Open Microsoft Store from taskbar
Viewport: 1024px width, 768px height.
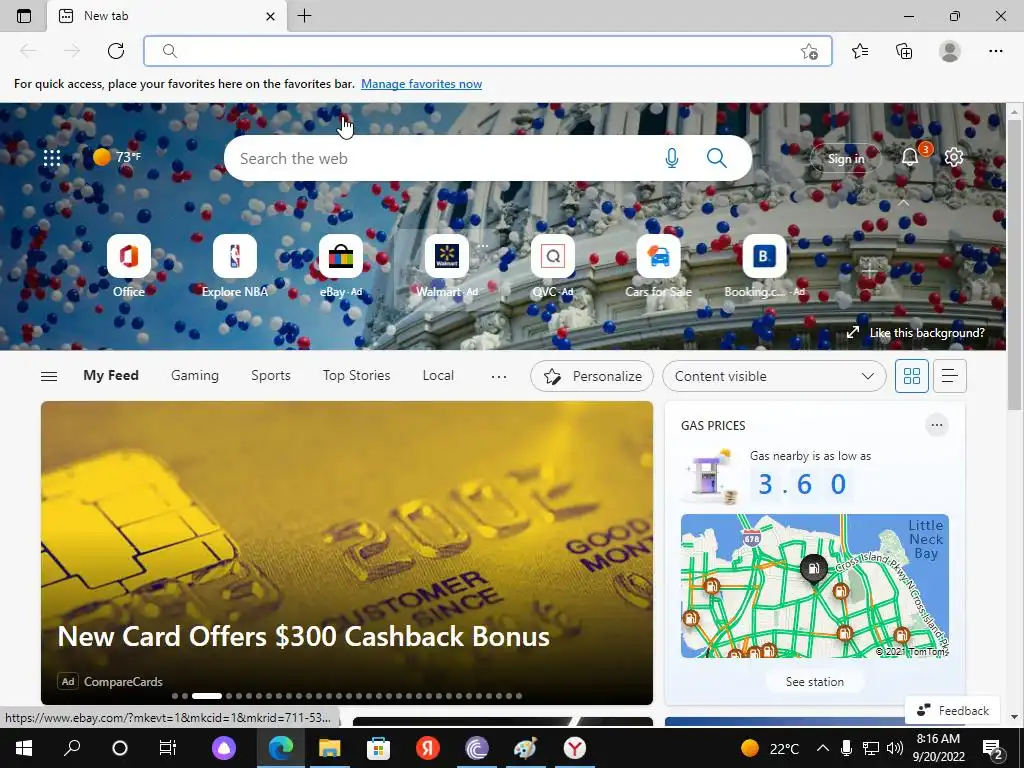[379, 748]
